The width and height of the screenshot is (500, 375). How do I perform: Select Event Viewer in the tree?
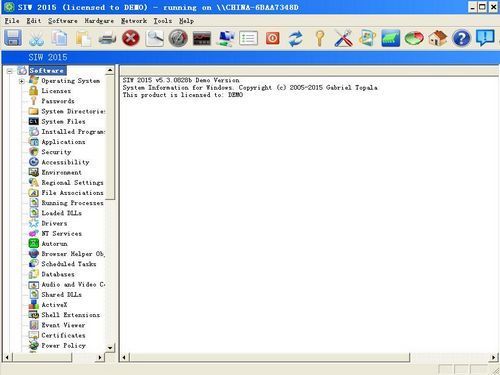[63, 325]
